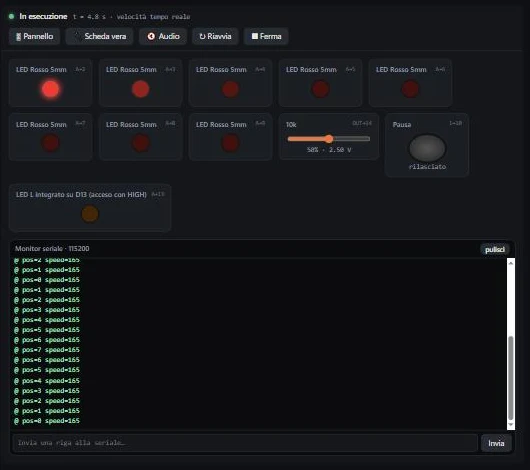Click the orange built-in D13 LED indicator
Image resolution: width=530 pixels, height=470 pixels.
point(90,214)
